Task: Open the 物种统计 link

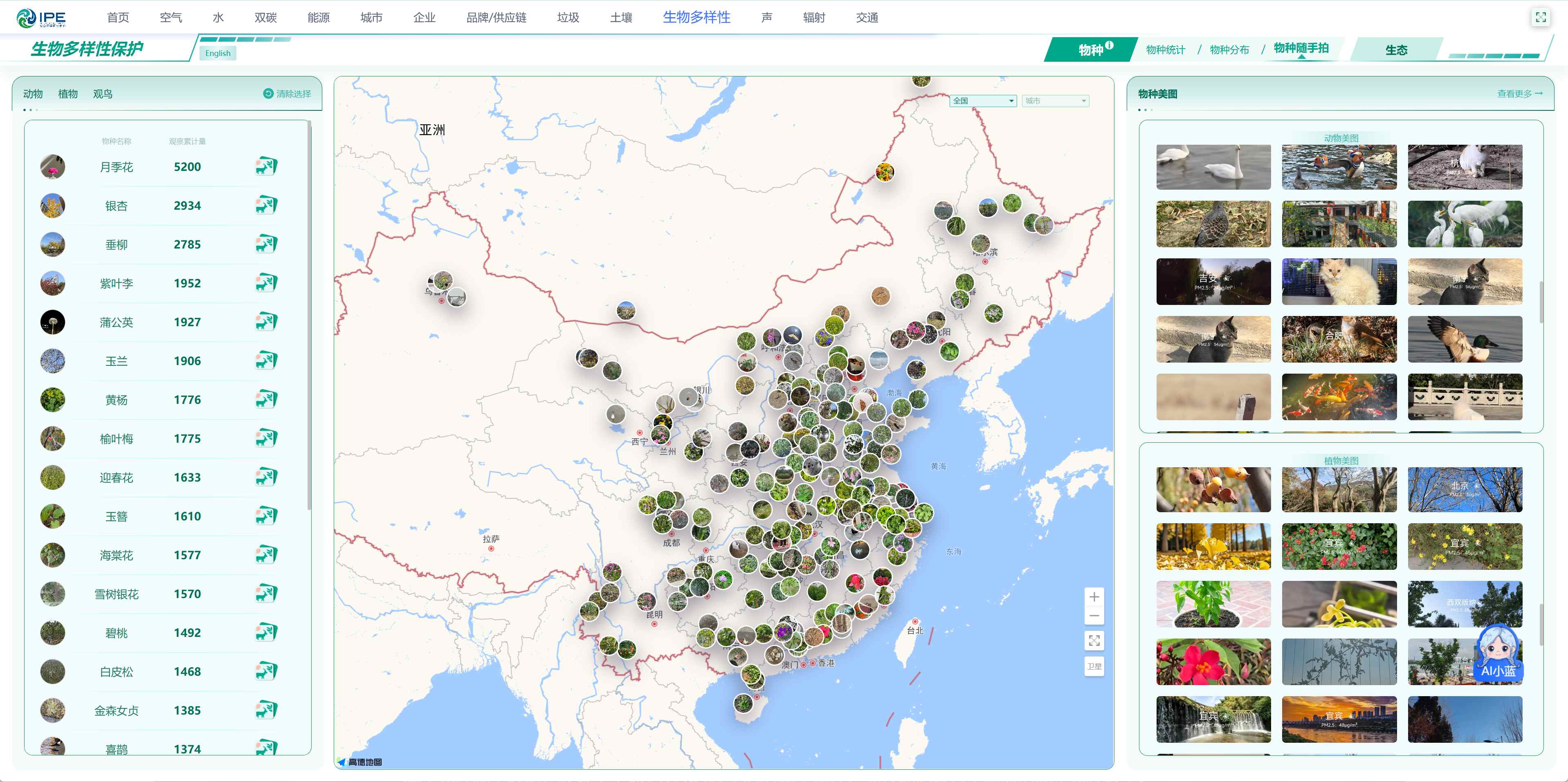Action: tap(1165, 50)
